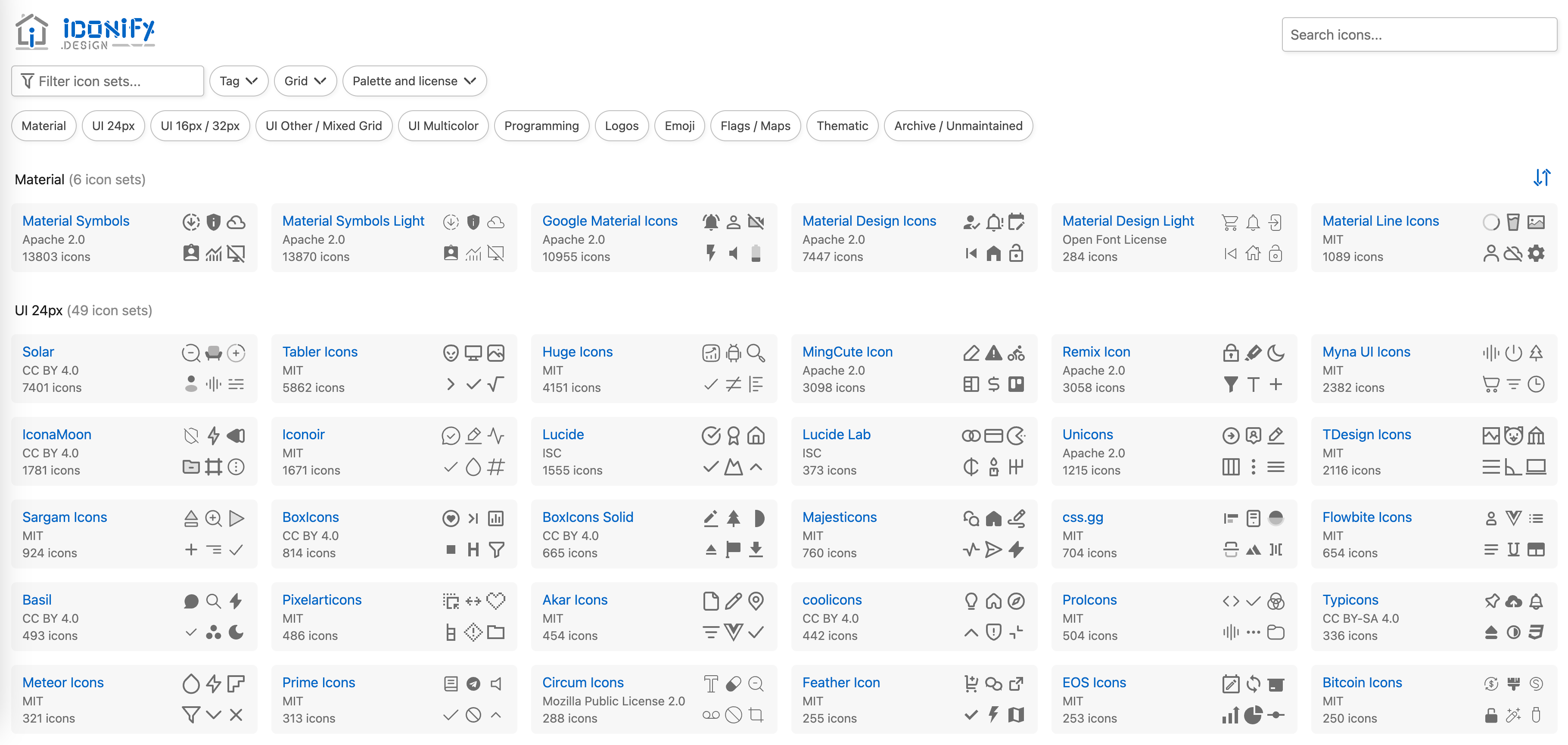Toggle the sort order arrows icon

(x=1542, y=178)
